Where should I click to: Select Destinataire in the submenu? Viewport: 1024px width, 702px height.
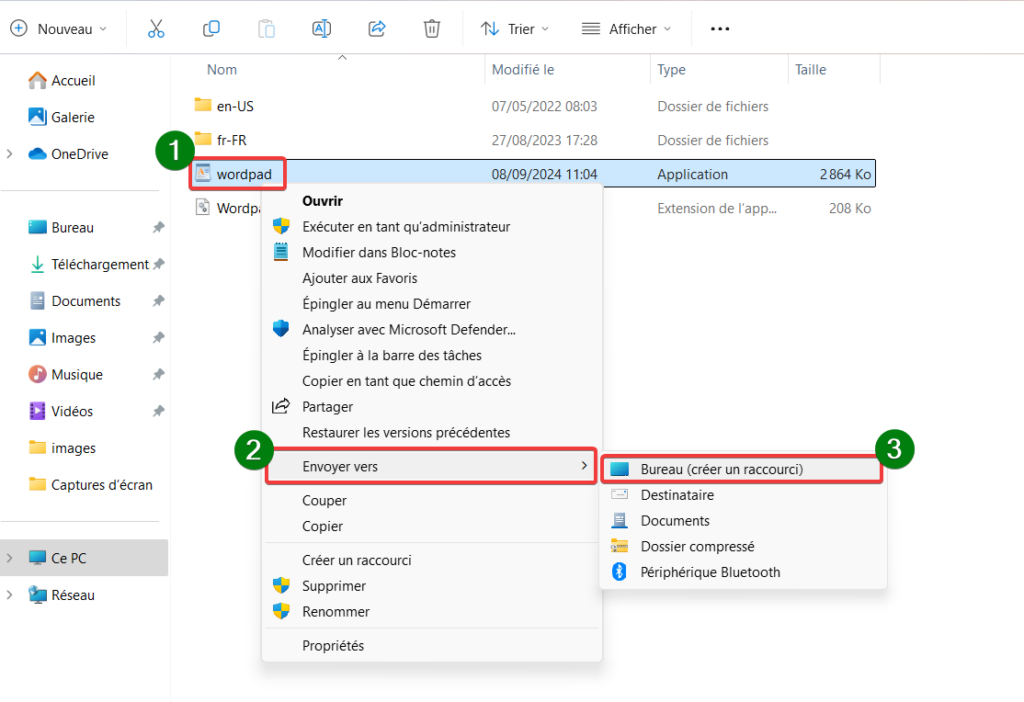click(x=742, y=495)
